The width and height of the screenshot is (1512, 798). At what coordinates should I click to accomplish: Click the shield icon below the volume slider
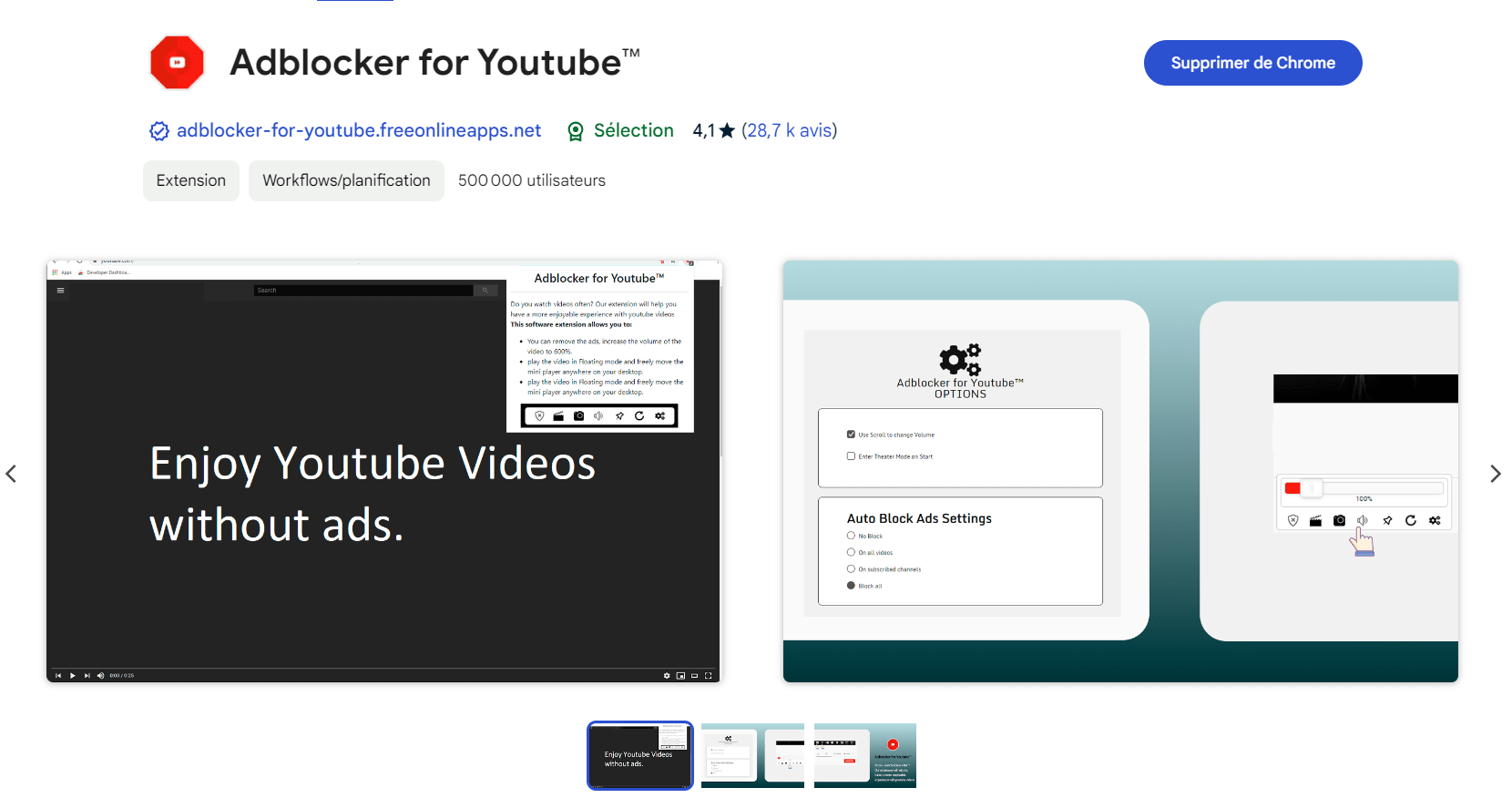[1292, 520]
